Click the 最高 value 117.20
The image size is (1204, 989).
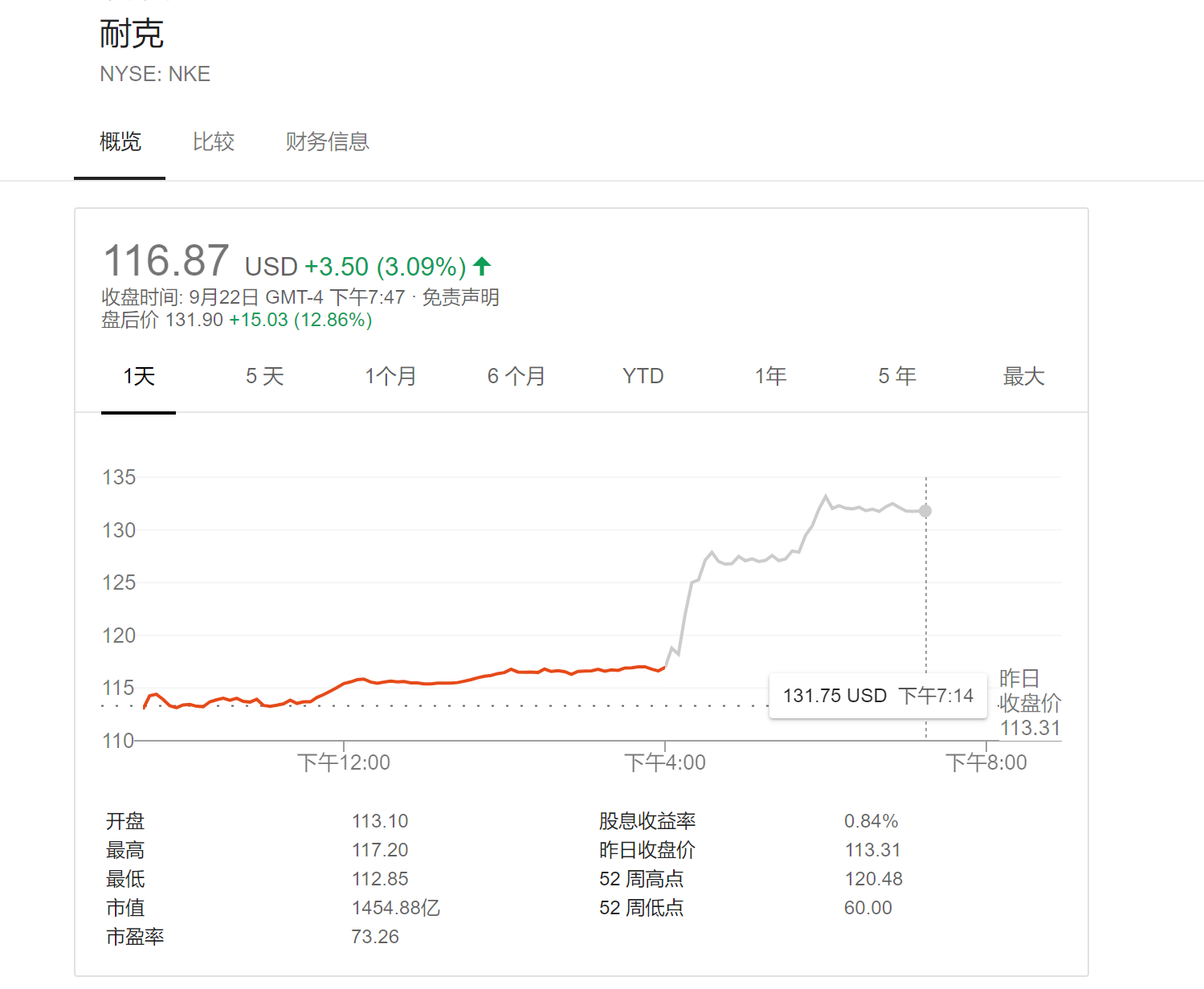380,850
